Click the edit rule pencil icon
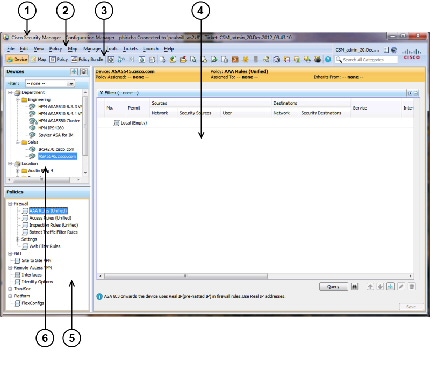 click(401, 287)
